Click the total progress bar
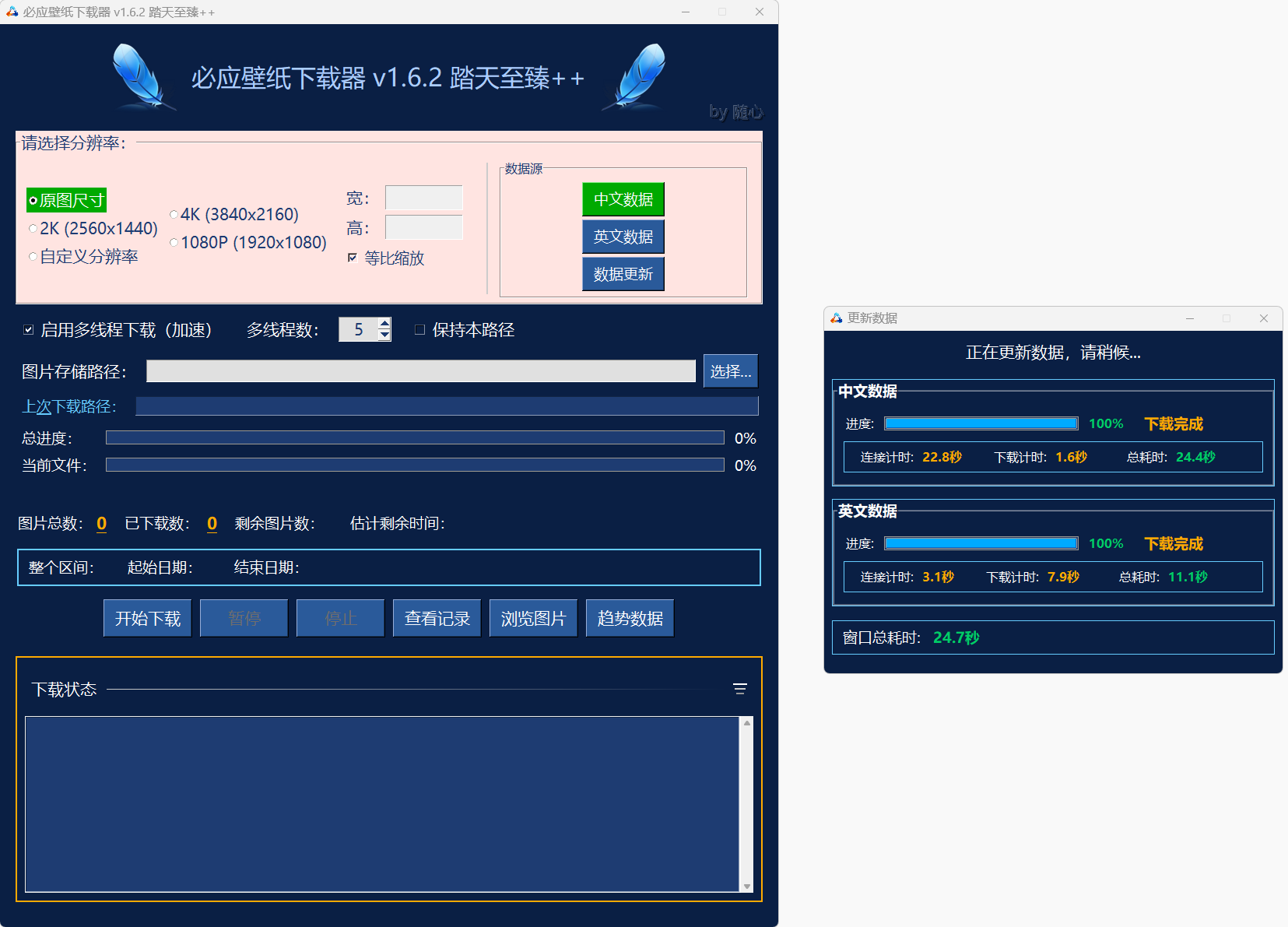Viewport: 1288px width, 927px height. tap(415, 438)
